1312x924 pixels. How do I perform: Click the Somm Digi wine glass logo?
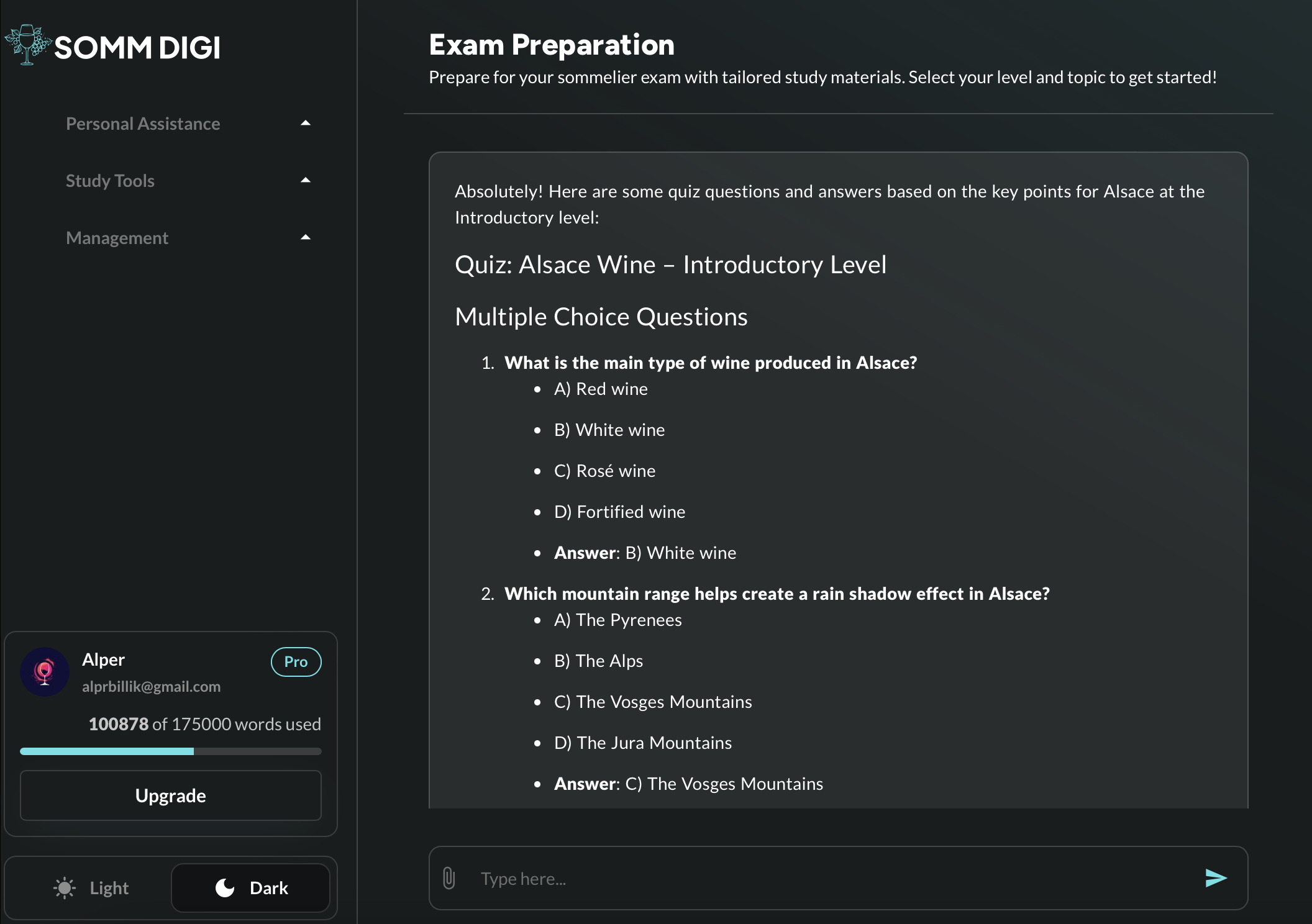pos(27,45)
